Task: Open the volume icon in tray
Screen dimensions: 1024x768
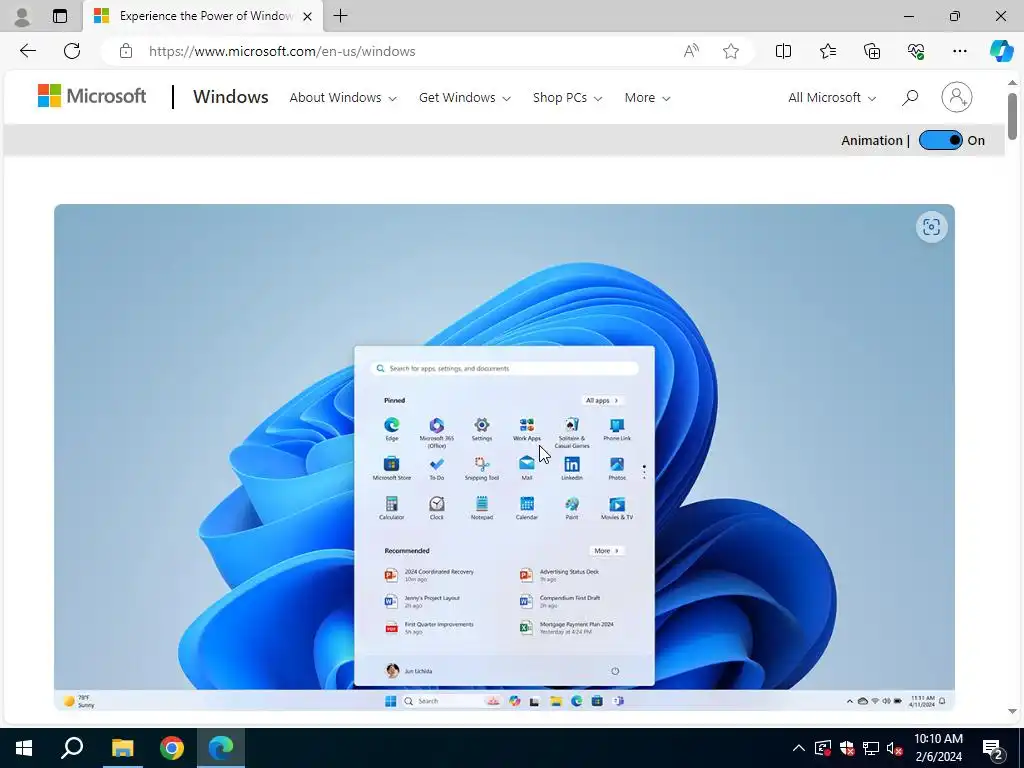Action: point(895,748)
